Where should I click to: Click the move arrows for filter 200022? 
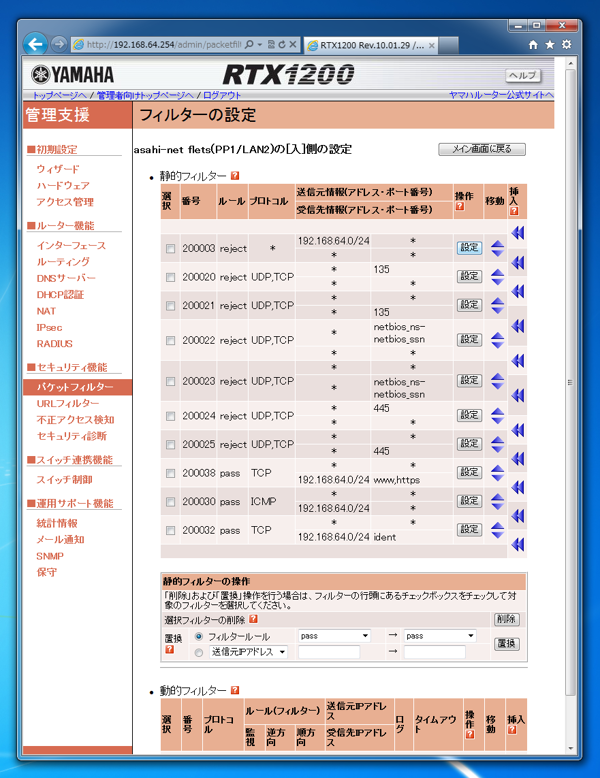(x=497, y=340)
